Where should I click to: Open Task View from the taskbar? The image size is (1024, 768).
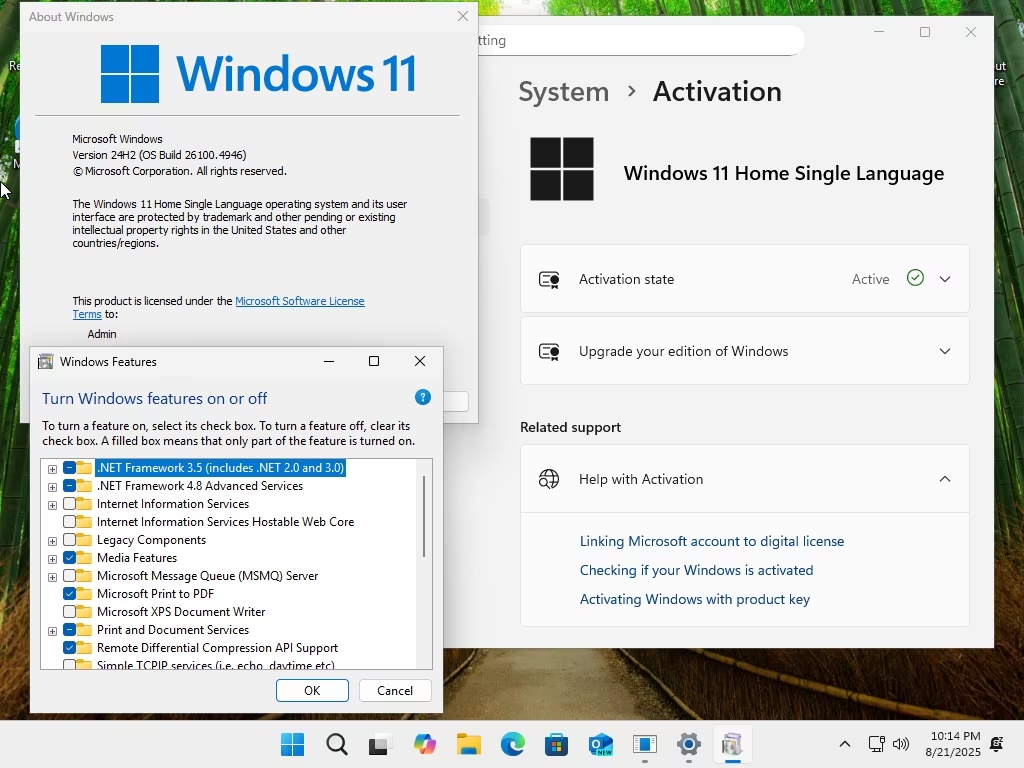pyautogui.click(x=380, y=744)
